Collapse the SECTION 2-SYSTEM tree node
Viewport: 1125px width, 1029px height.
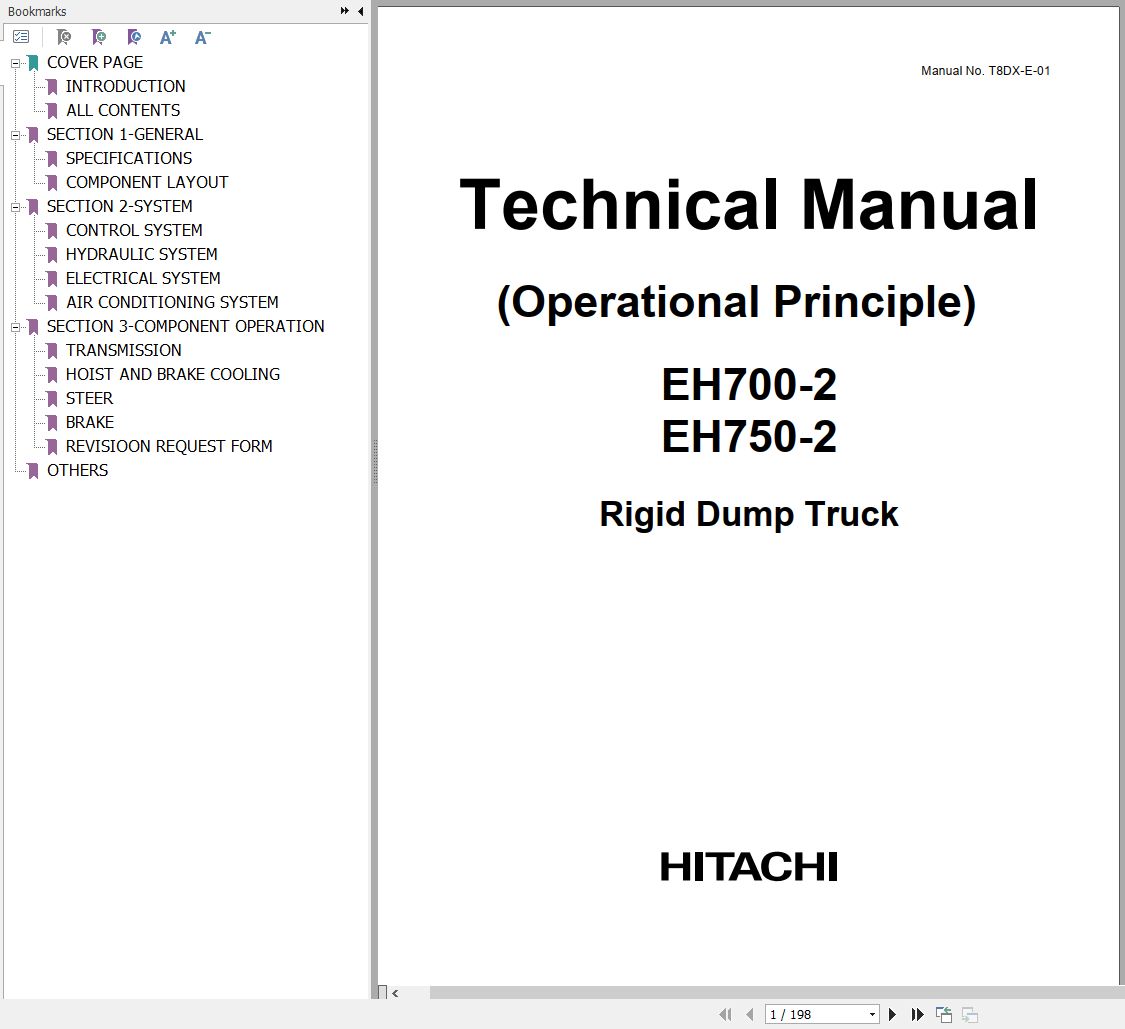pos(15,207)
